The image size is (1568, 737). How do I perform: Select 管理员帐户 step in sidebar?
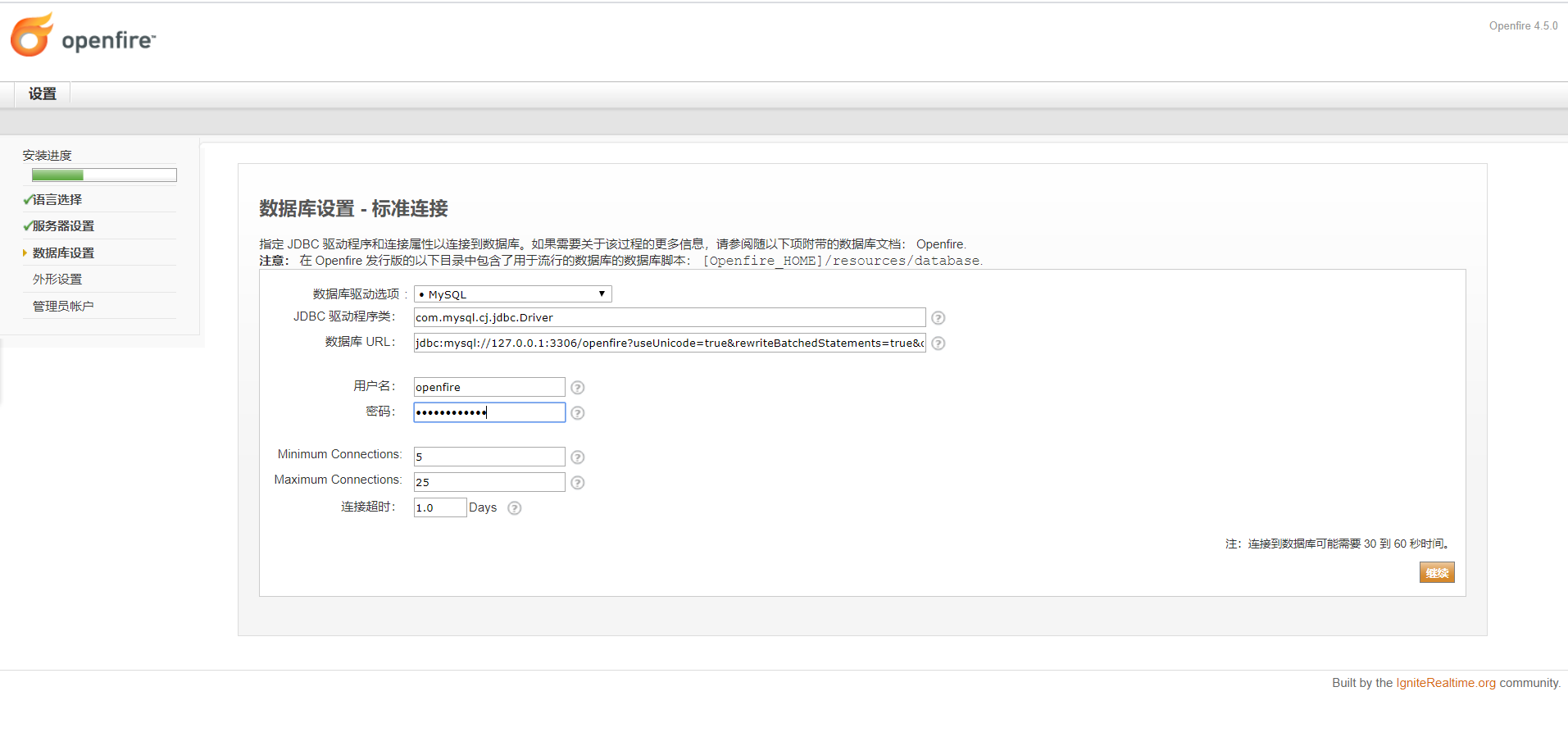tap(63, 306)
